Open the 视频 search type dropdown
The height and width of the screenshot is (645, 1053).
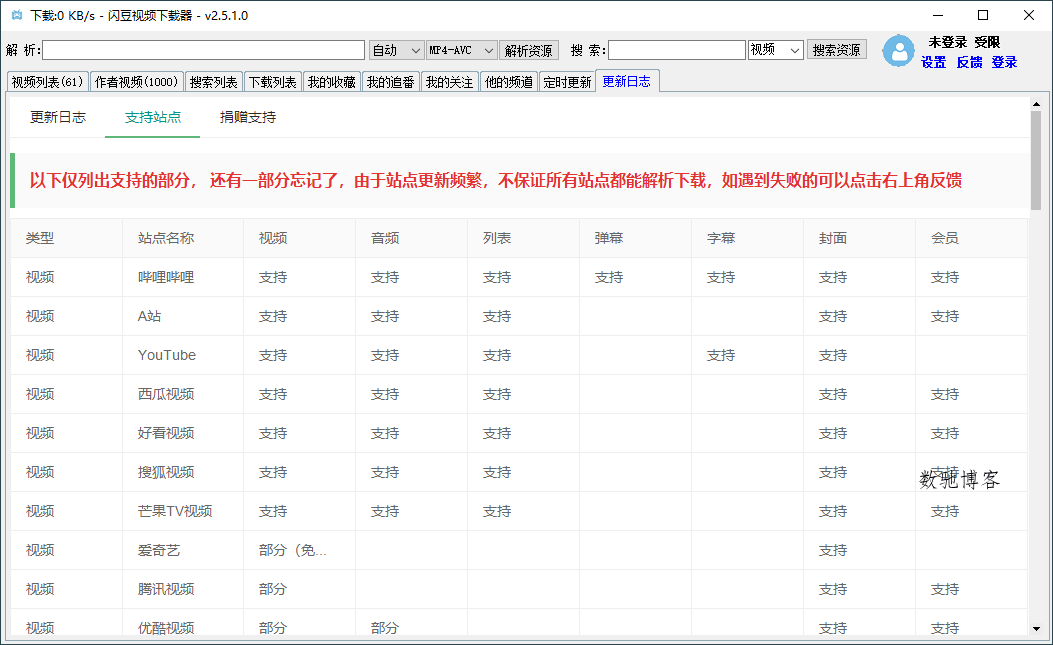(776, 50)
